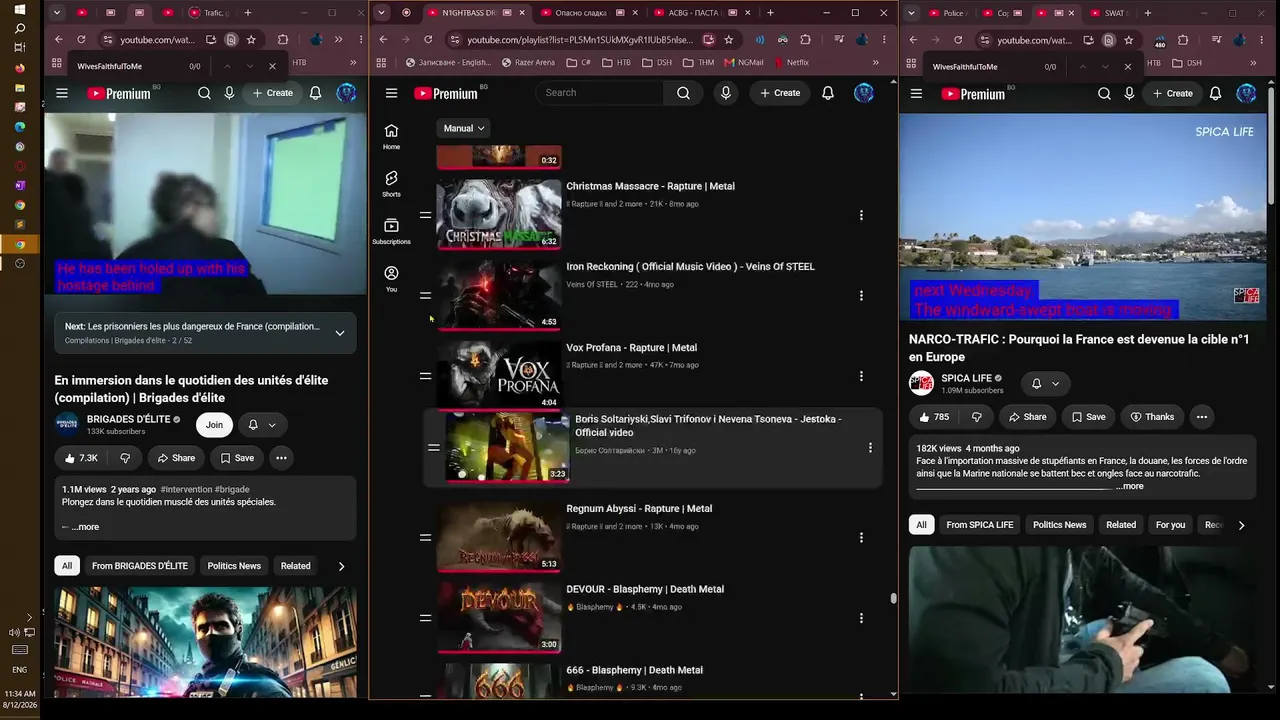Like the BRIGADES D'ÉLITE video (7.3K)
The height and width of the screenshot is (720, 1280).
(81, 458)
